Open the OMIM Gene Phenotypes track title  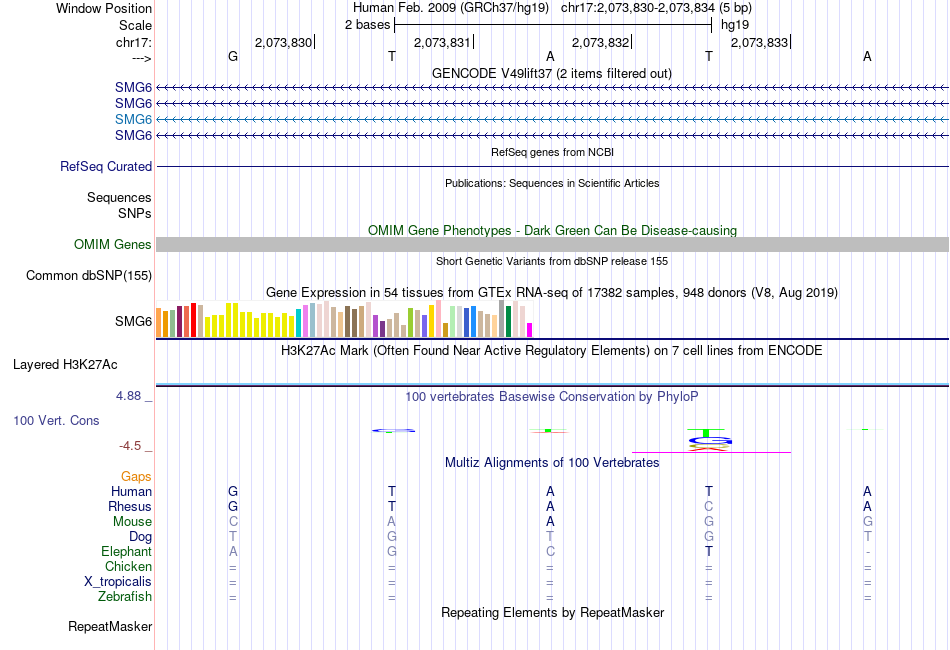[x=552, y=230]
